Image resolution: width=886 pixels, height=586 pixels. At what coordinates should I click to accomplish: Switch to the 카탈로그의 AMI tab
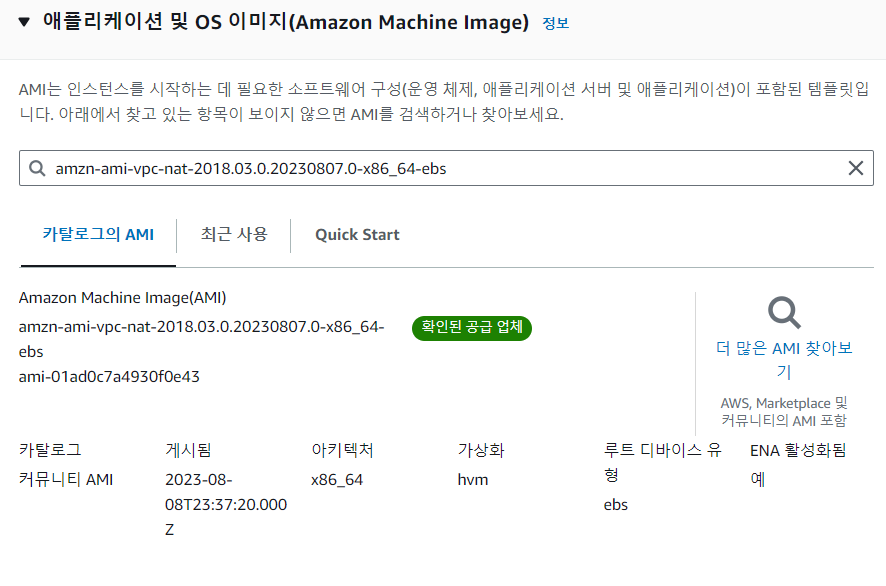[98, 235]
